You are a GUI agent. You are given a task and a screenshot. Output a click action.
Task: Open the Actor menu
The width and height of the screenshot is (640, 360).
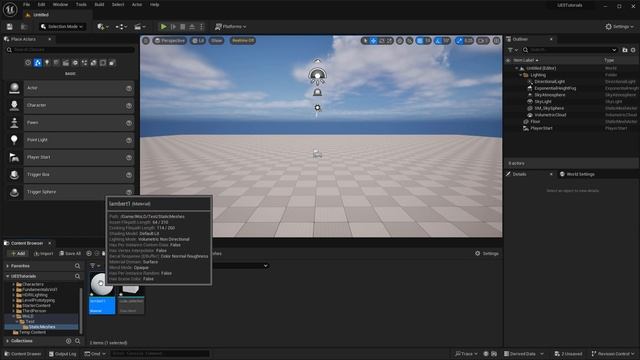(137, 4)
